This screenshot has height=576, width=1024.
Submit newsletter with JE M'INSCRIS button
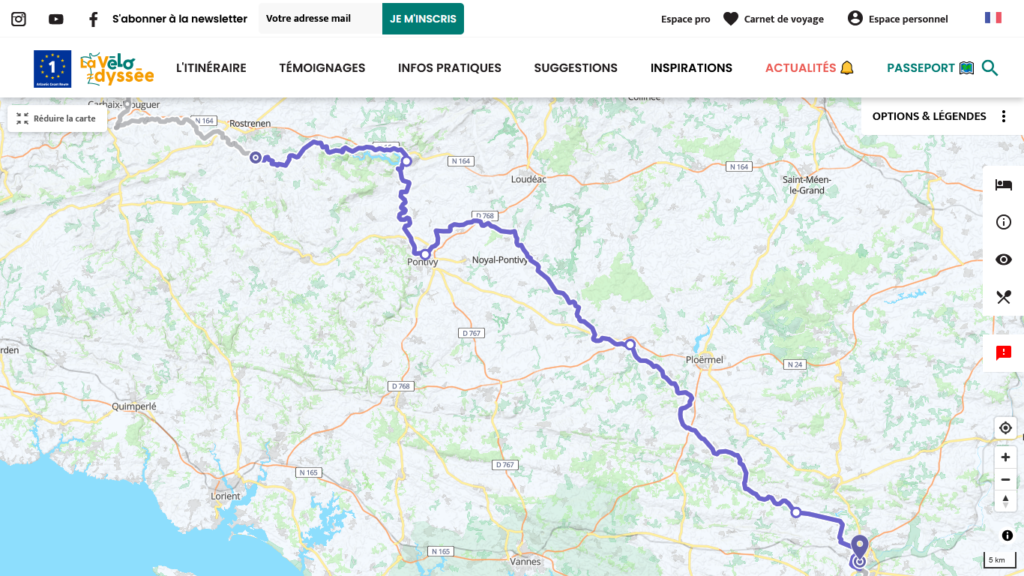click(x=423, y=19)
